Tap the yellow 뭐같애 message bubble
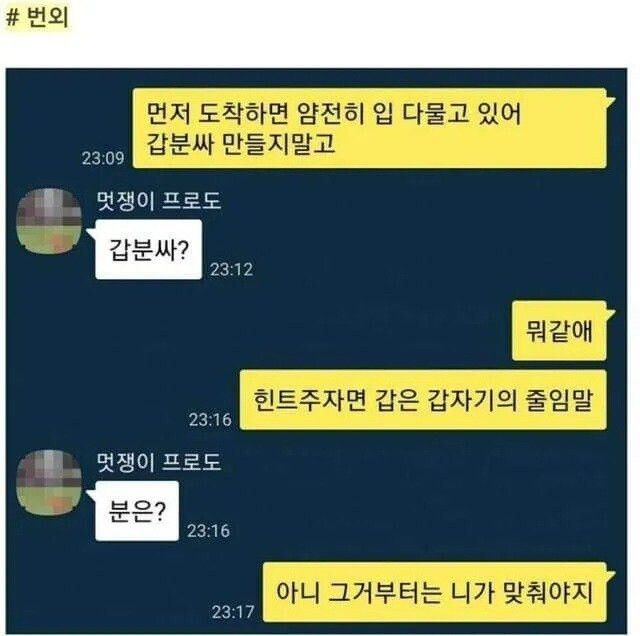The height and width of the screenshot is (636, 640). pyautogui.click(x=559, y=331)
